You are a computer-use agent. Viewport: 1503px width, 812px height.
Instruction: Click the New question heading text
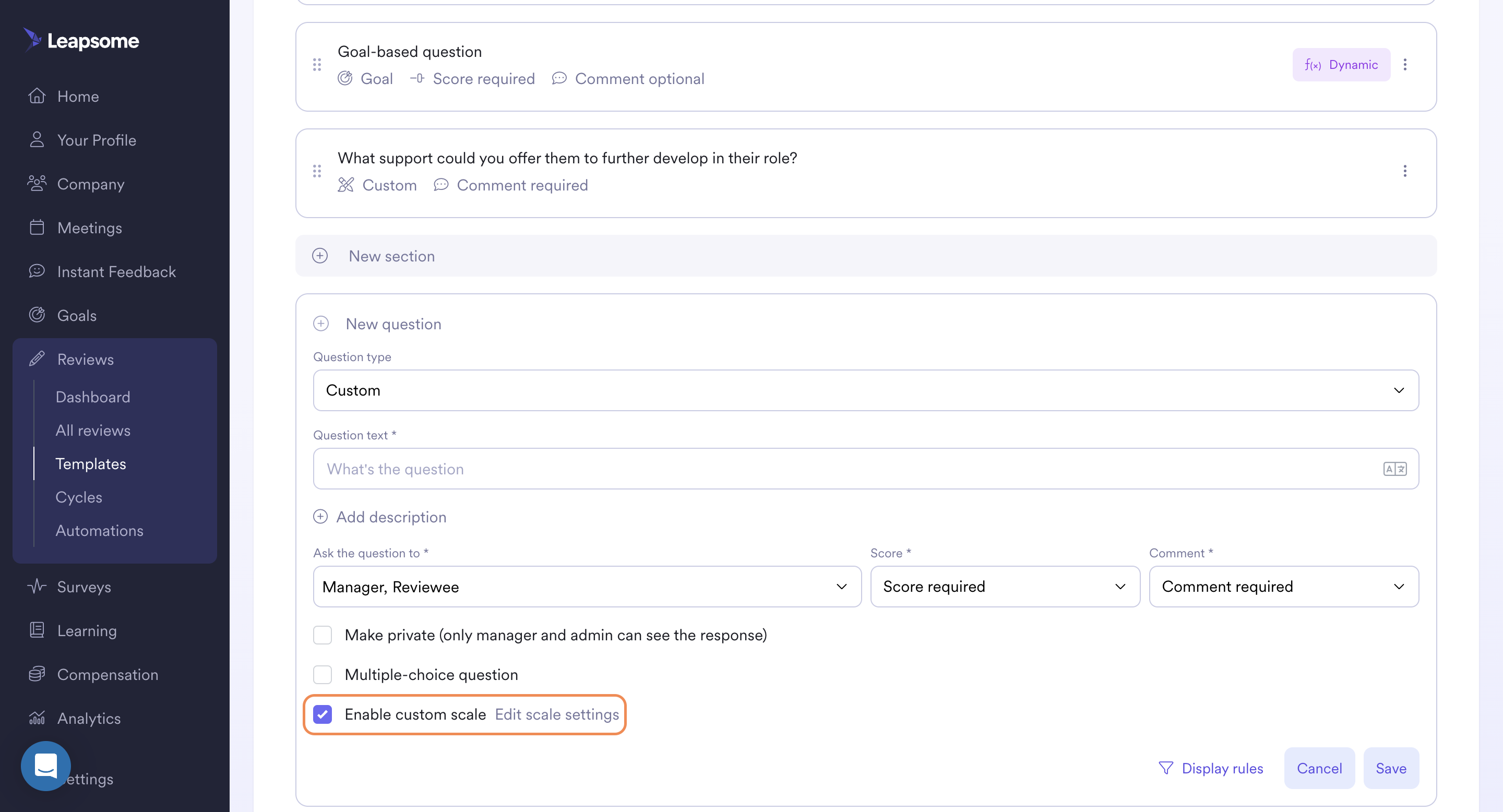point(393,324)
